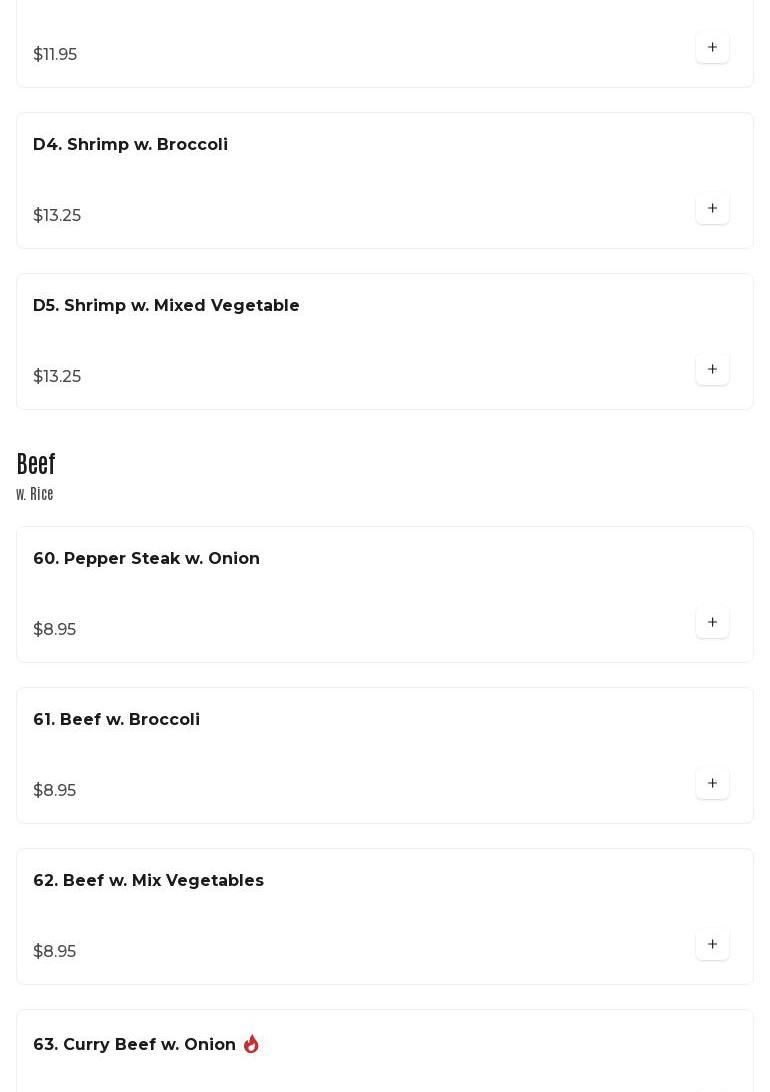This screenshot has width=770, height=1092.
Task: Add 62. Beef w. Mix Vegetables with plus
Action: (712, 944)
